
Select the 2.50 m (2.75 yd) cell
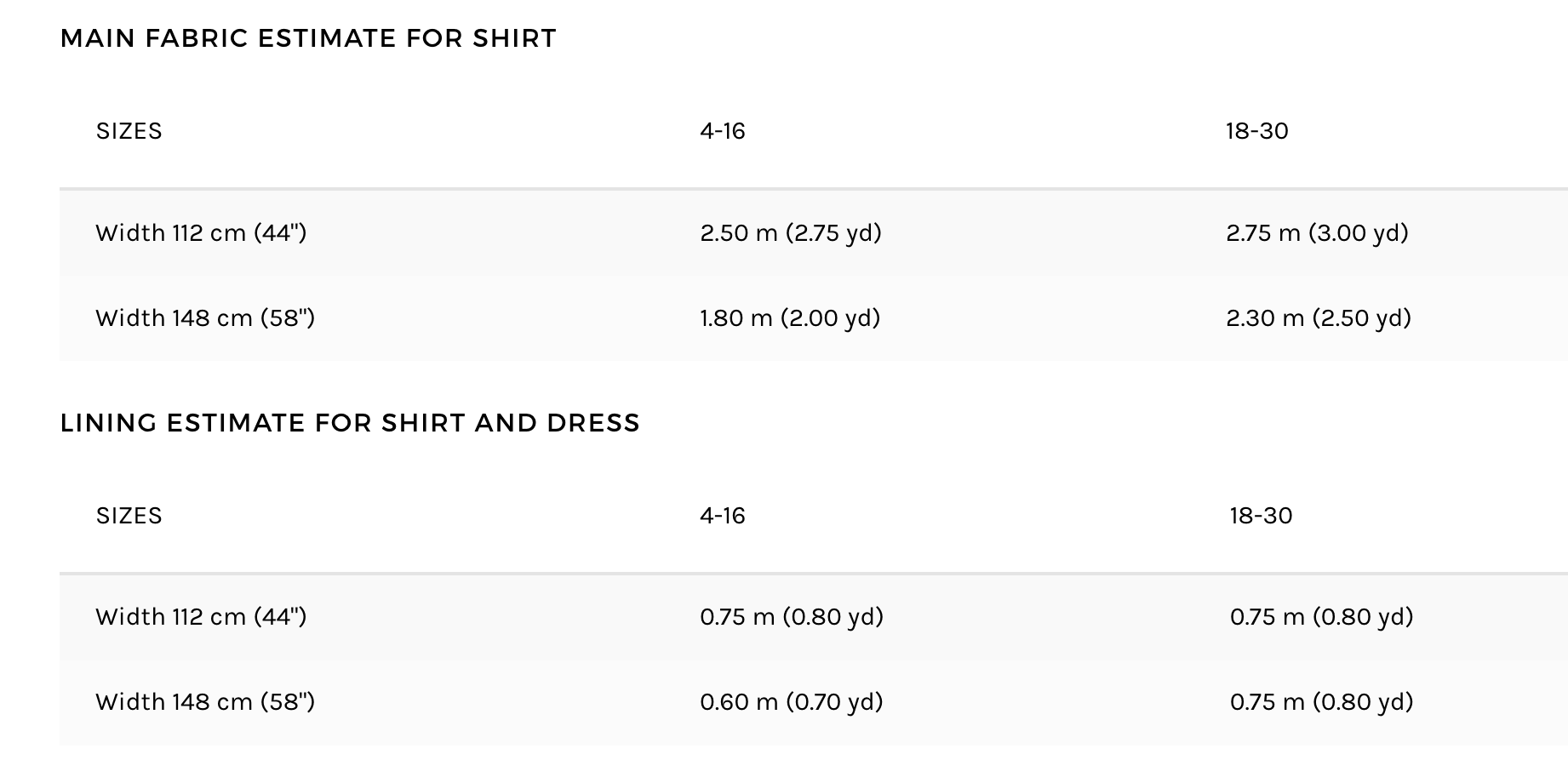point(791,232)
